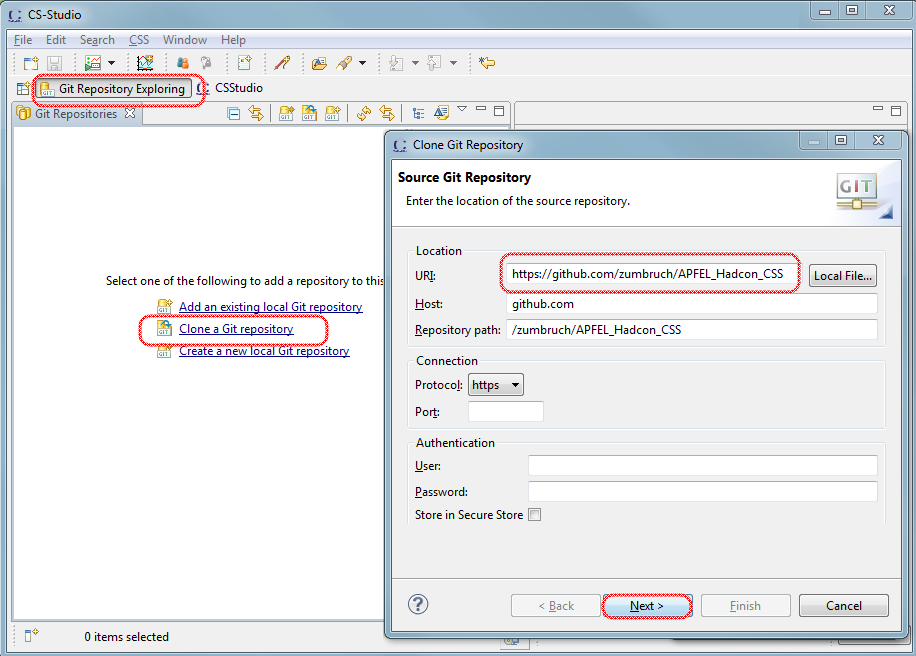The height and width of the screenshot is (656, 916).
Task: Open the CSS menu
Action: pos(139,40)
